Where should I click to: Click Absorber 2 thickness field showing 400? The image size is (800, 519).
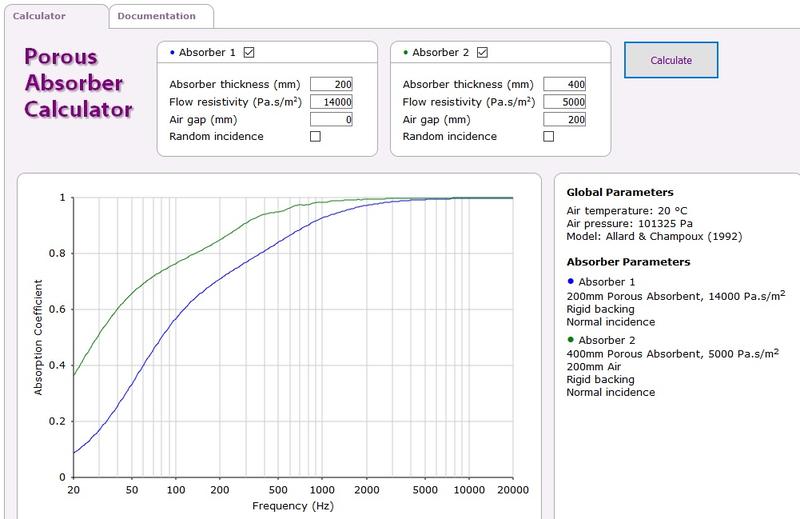tap(564, 84)
